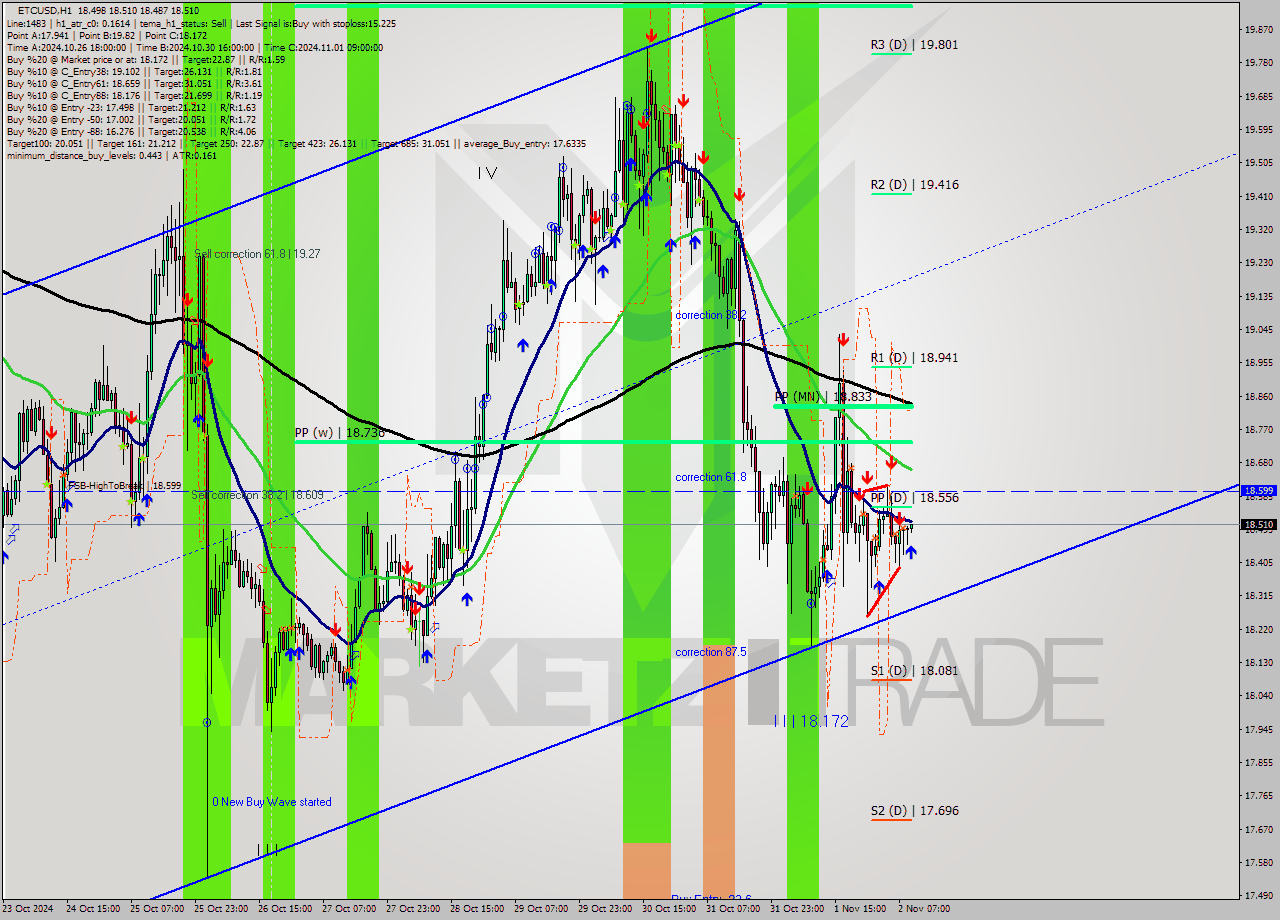Click the 'Target100: 20.051' targets line
This screenshot has width=1280, height=920.
pyautogui.click(x=296, y=143)
